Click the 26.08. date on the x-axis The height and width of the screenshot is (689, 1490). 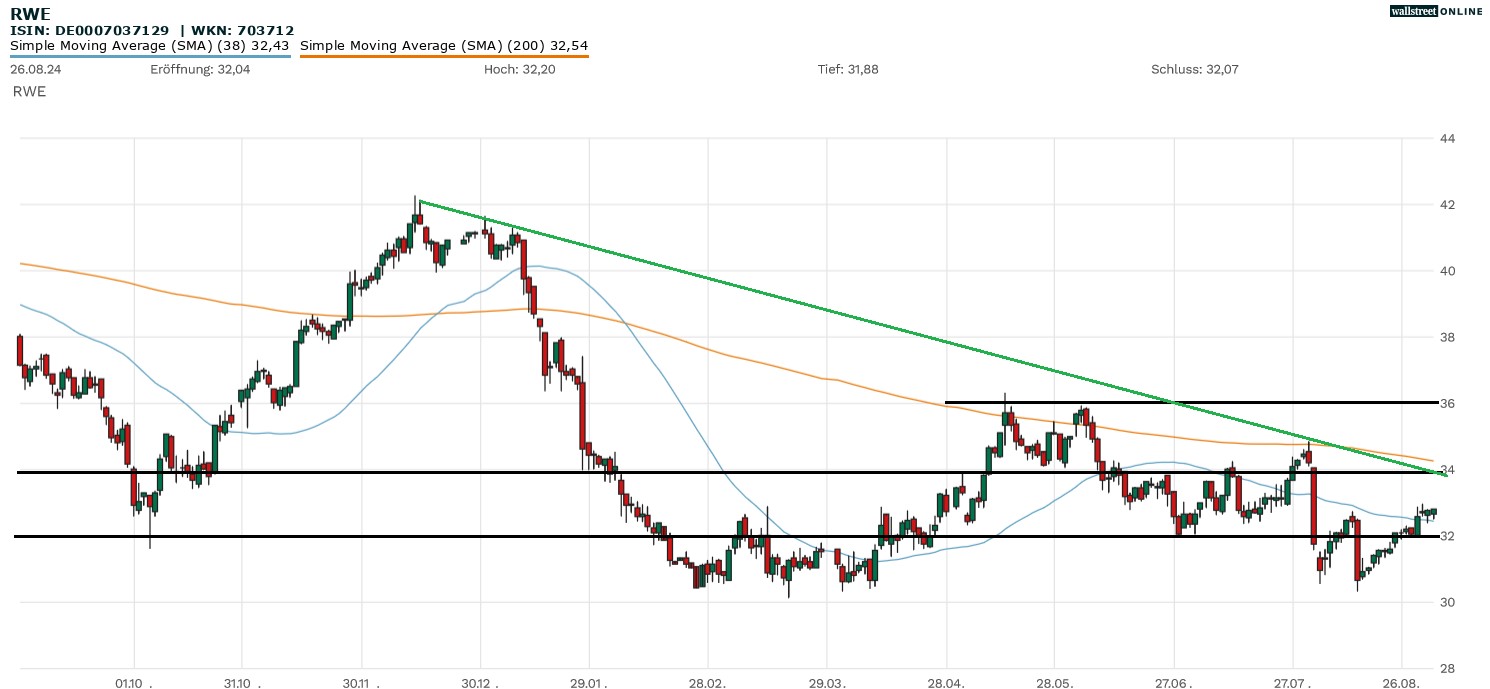[1402, 682]
